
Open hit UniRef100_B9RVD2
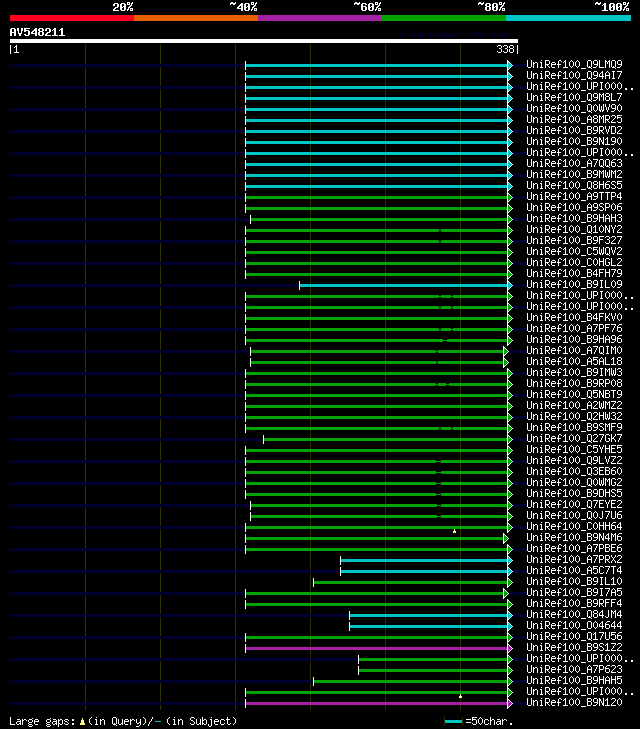574,130
